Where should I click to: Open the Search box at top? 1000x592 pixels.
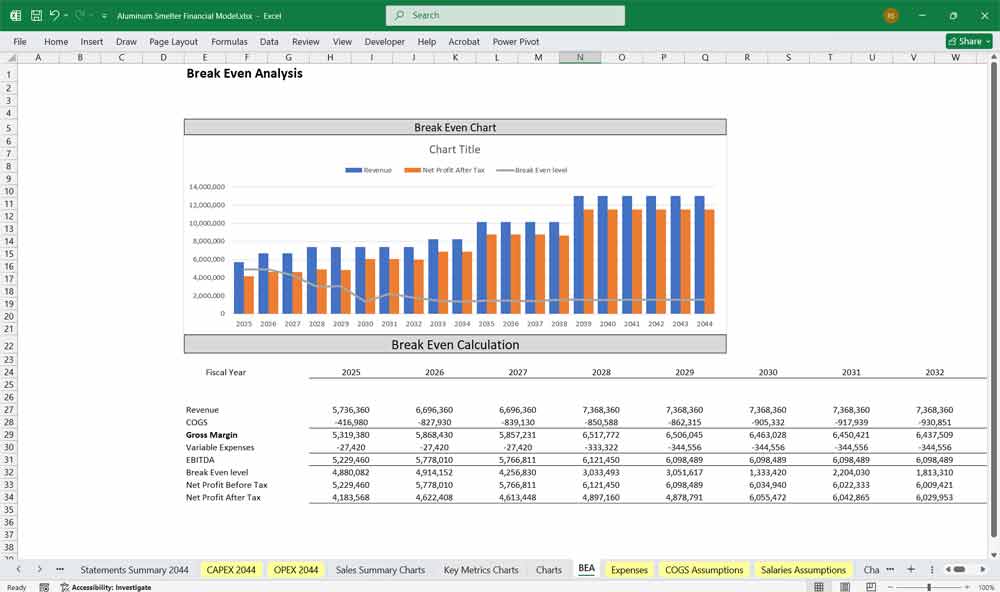click(504, 15)
